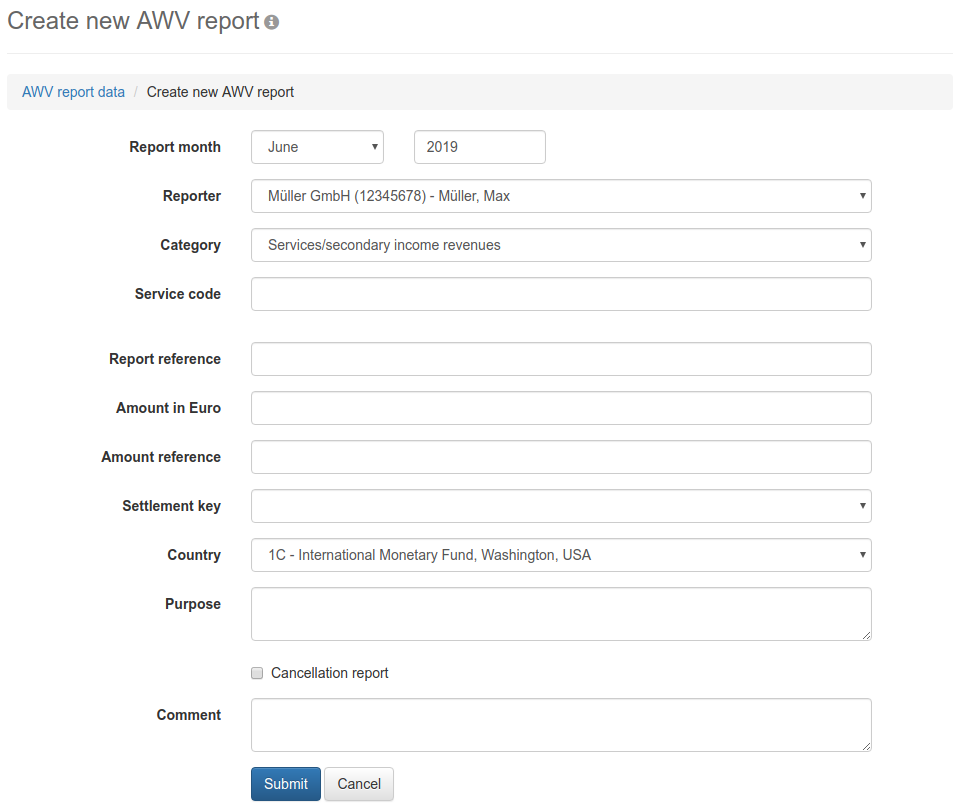
Task: Click the year field containing 2019
Action: [479, 147]
